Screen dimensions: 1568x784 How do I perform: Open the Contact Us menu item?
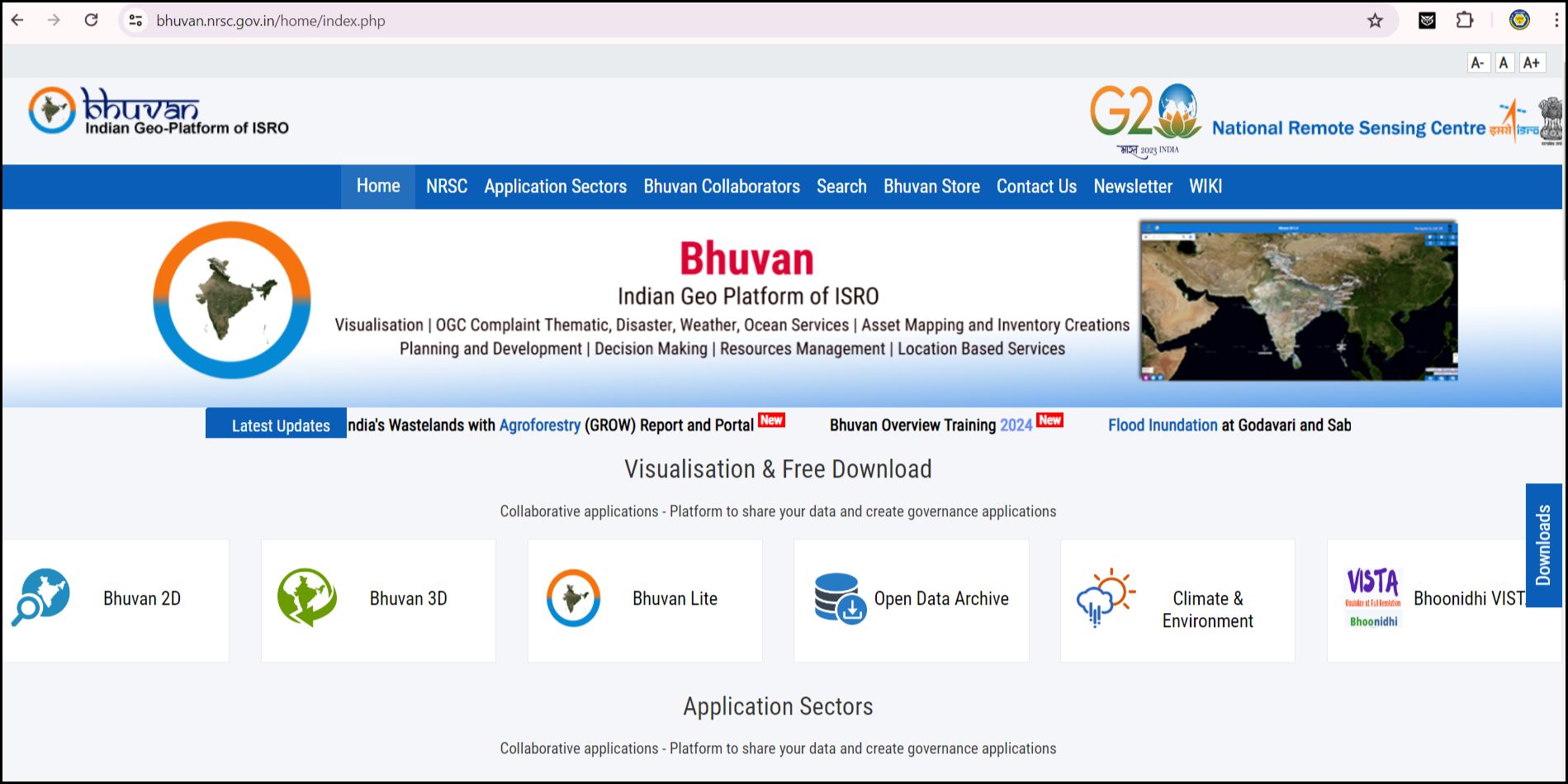[1036, 187]
